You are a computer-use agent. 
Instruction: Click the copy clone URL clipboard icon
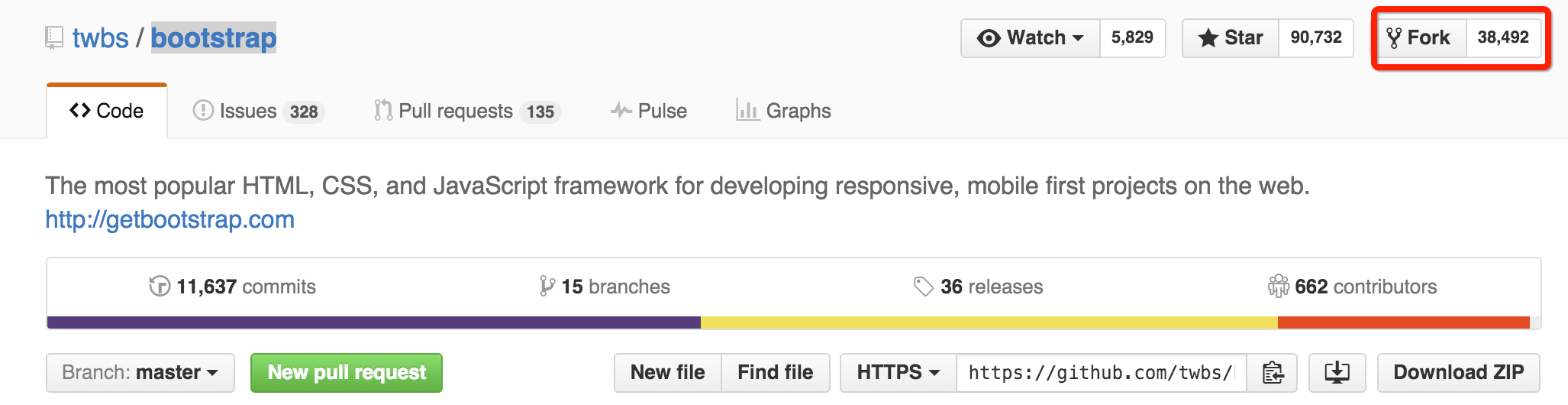[x=1273, y=373]
